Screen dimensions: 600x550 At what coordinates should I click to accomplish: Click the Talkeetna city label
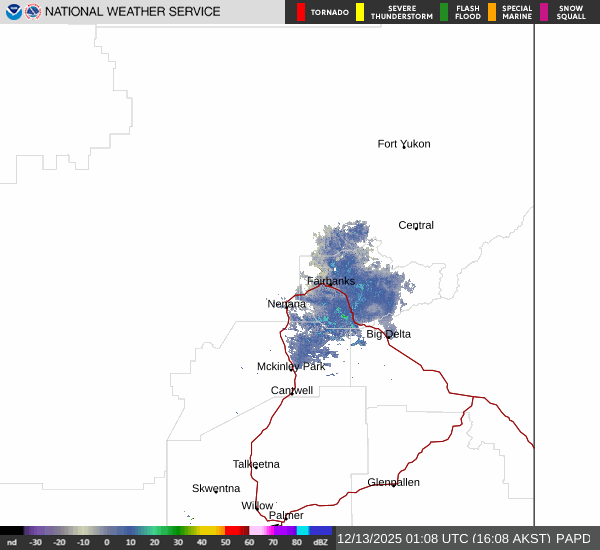coord(256,464)
